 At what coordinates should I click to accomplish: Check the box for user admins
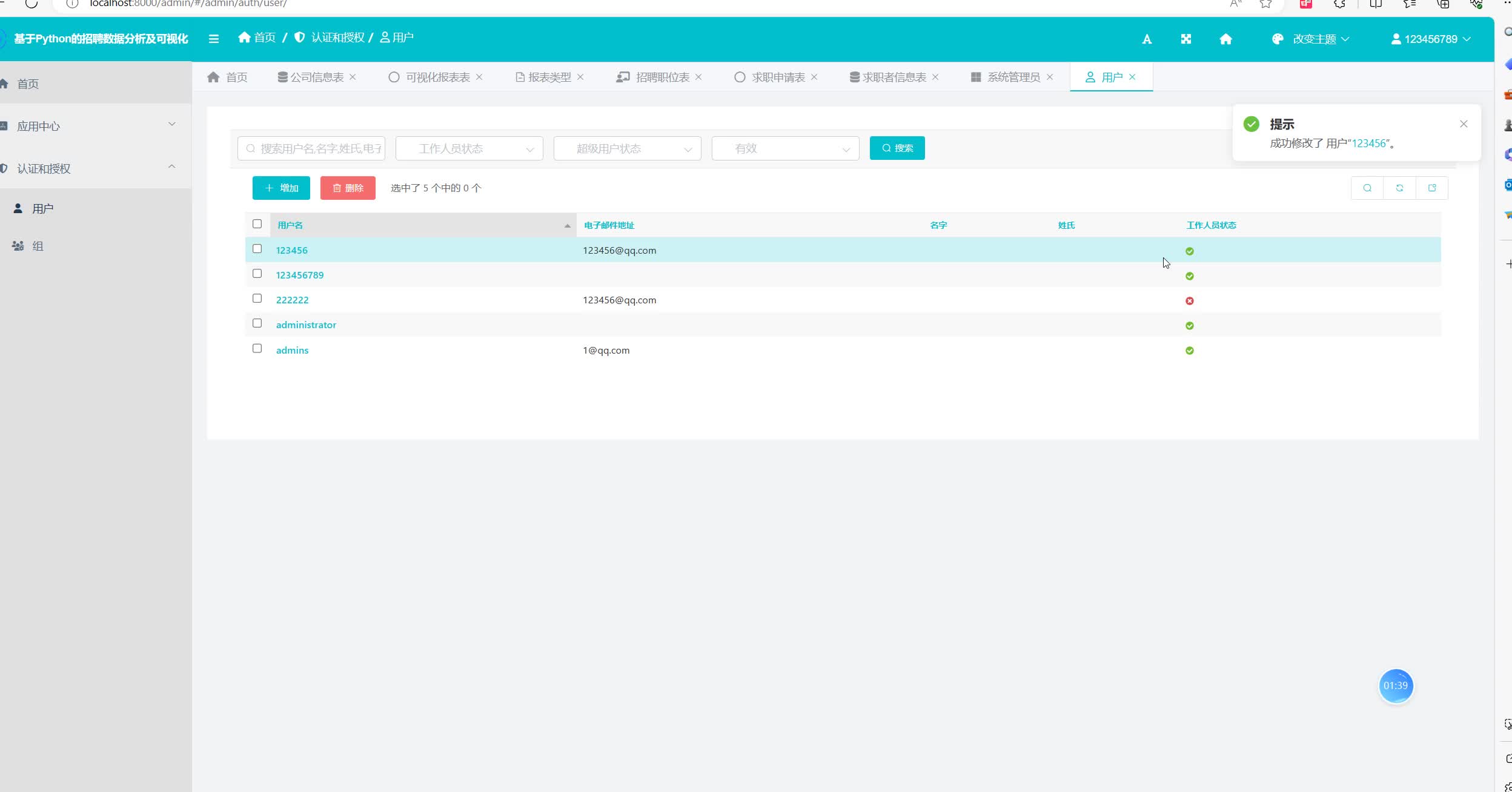coord(257,349)
